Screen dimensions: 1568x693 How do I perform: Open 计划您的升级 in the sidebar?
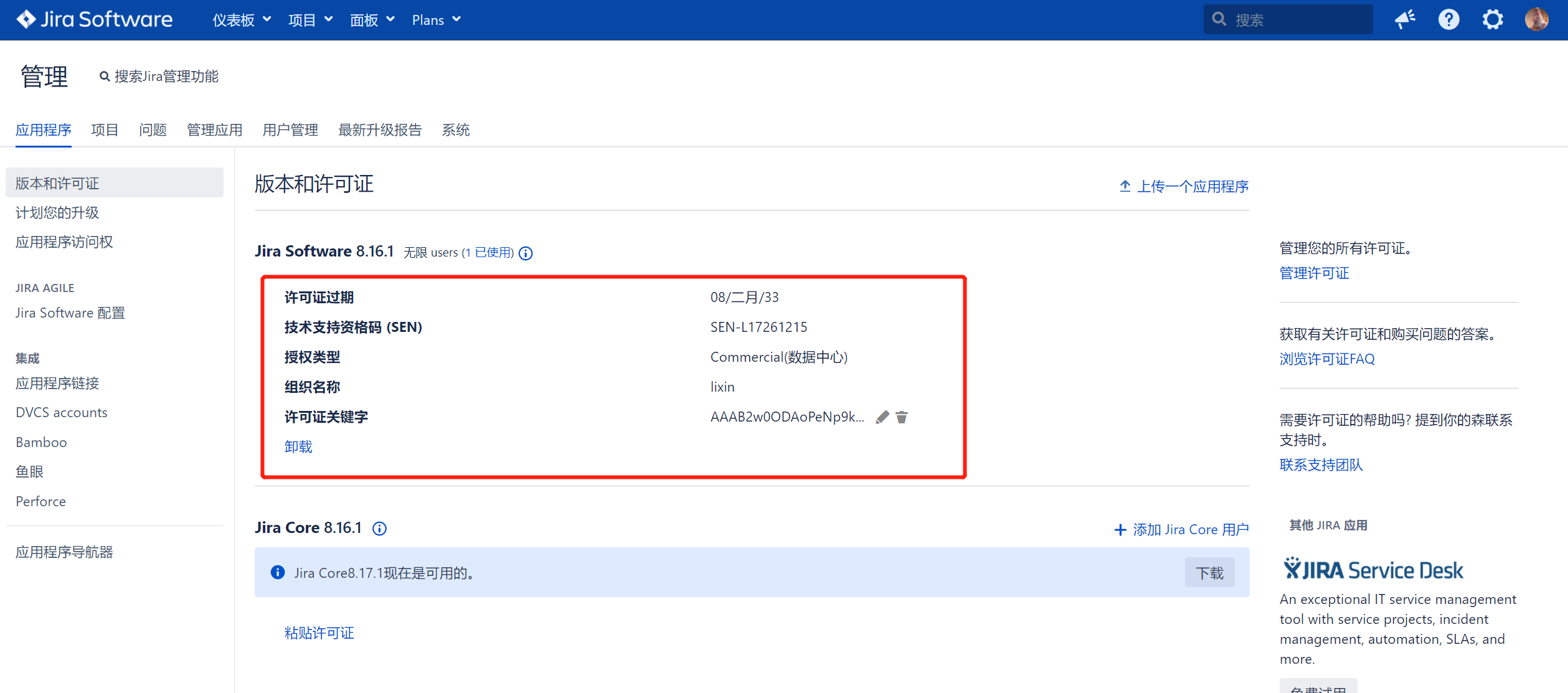(57, 213)
